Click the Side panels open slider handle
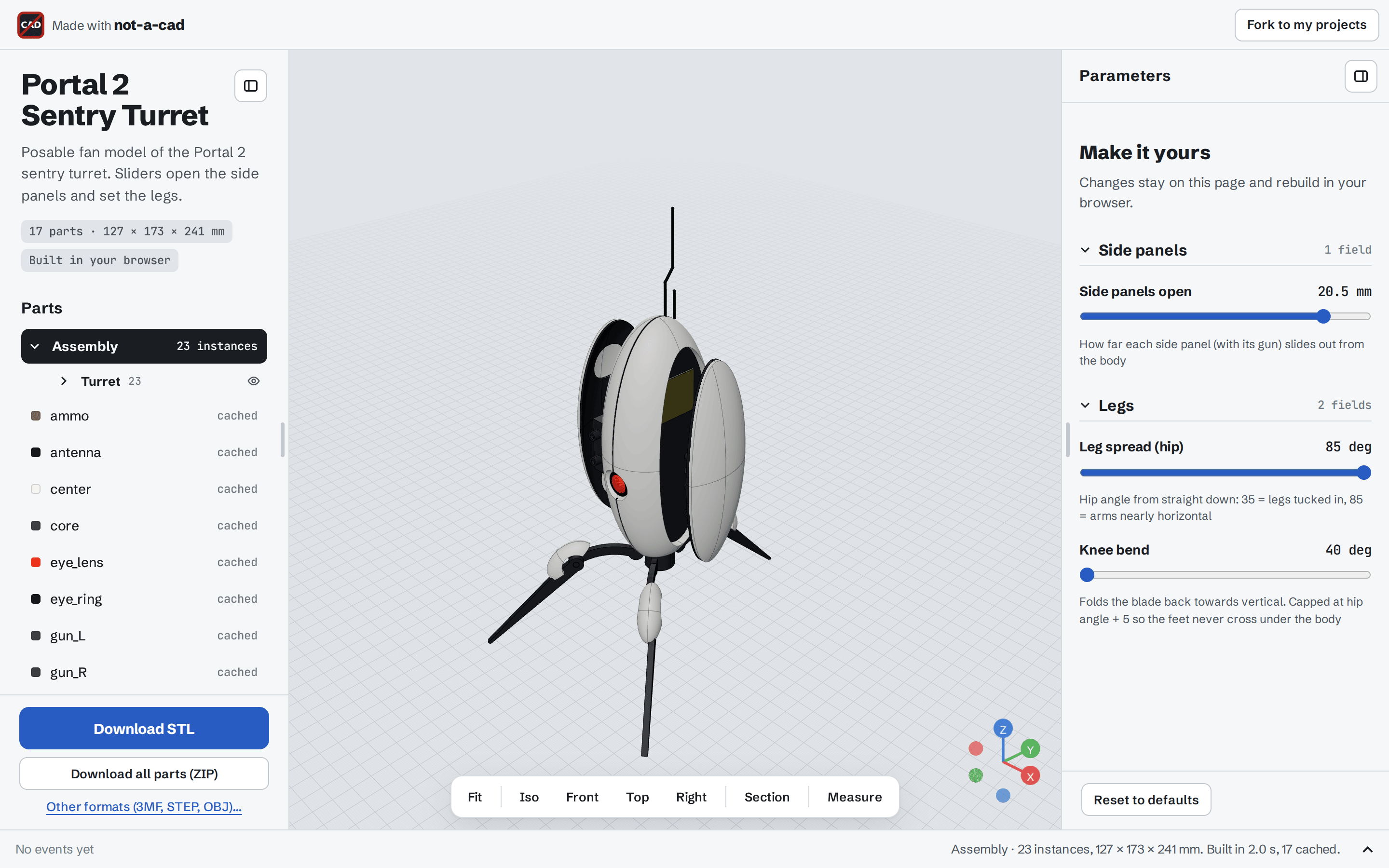 pos(1323,316)
